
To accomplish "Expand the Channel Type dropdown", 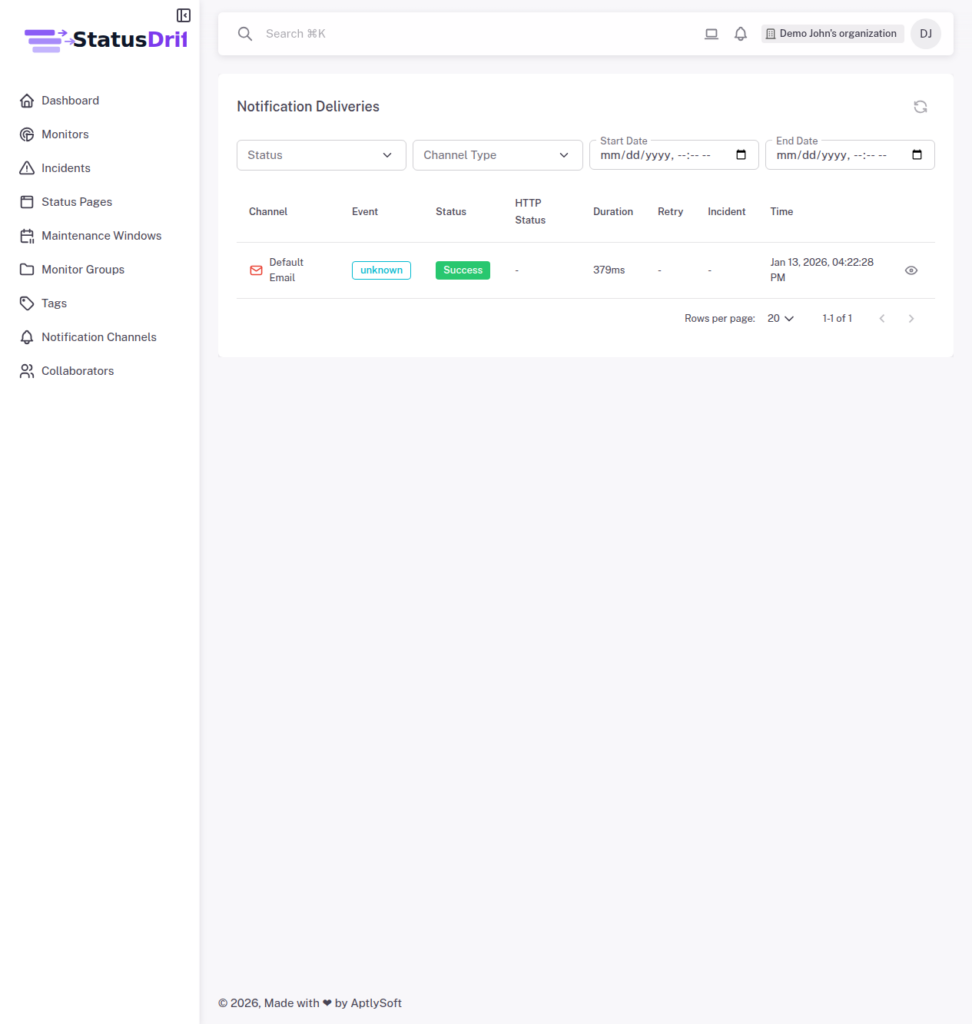I will tap(497, 155).
